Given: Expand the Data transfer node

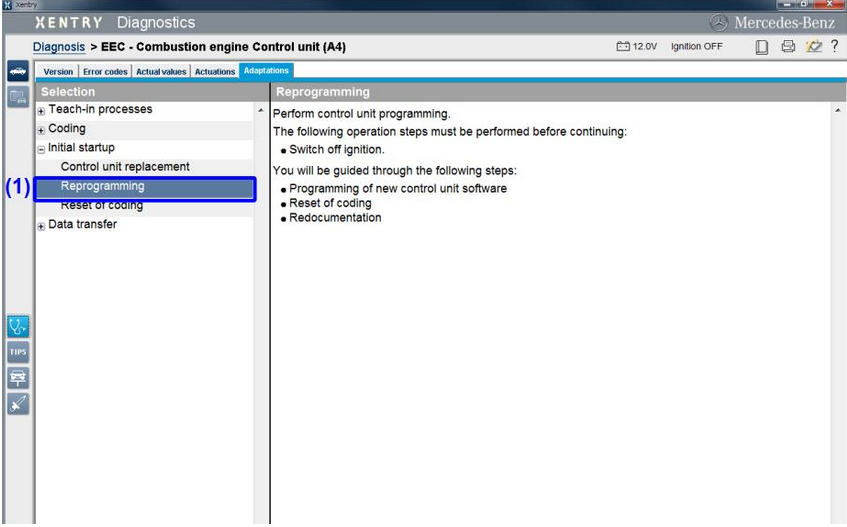Looking at the screenshot, I should 41,226.
